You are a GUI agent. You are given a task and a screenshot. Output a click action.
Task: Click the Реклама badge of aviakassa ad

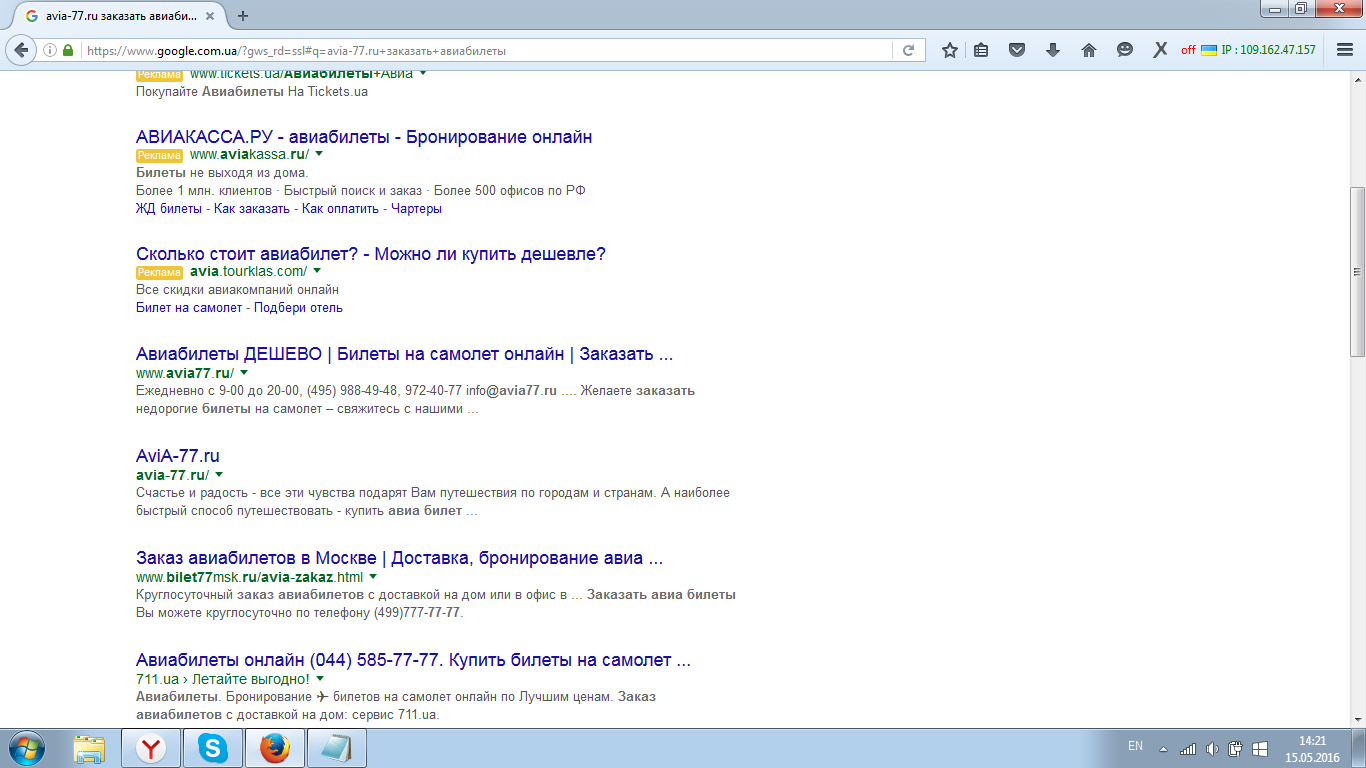[160, 155]
